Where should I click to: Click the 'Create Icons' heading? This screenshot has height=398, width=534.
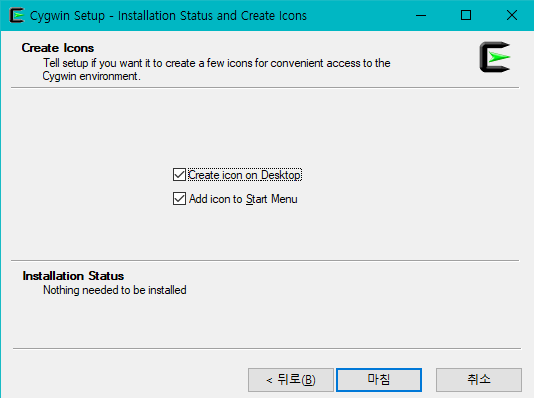58,48
